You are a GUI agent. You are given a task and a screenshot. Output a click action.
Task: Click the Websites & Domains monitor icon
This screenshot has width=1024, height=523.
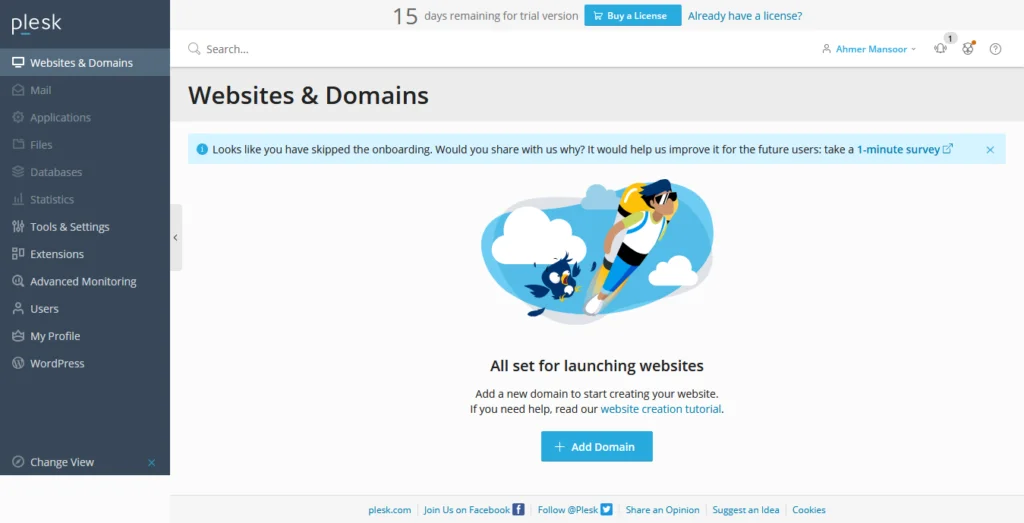[18, 63]
